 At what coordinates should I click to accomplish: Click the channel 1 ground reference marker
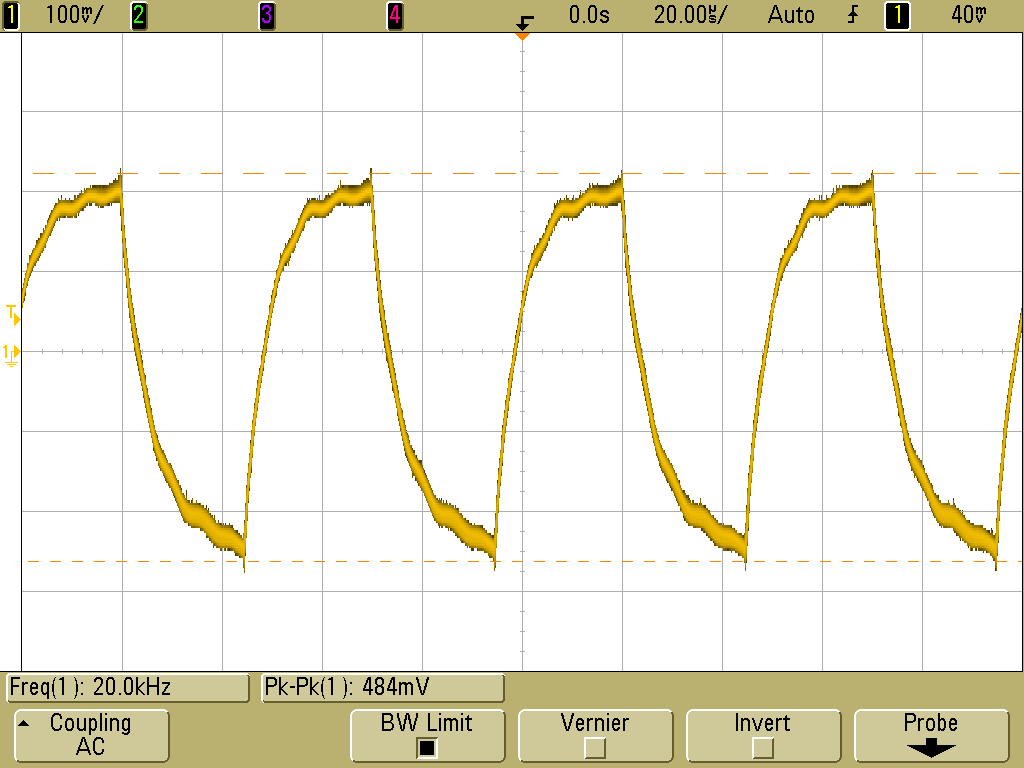tap(11, 353)
